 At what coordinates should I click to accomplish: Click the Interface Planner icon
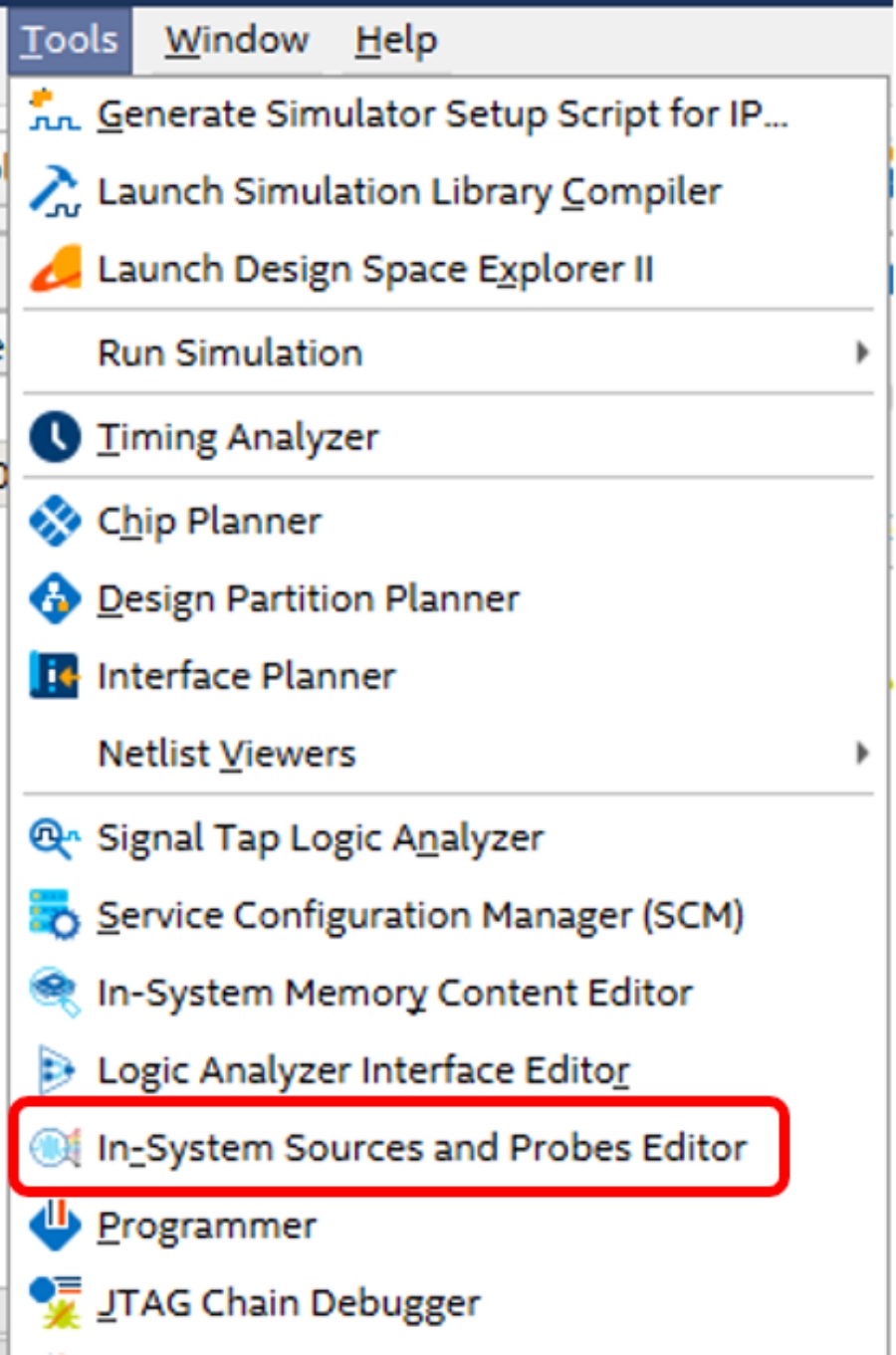point(54,676)
